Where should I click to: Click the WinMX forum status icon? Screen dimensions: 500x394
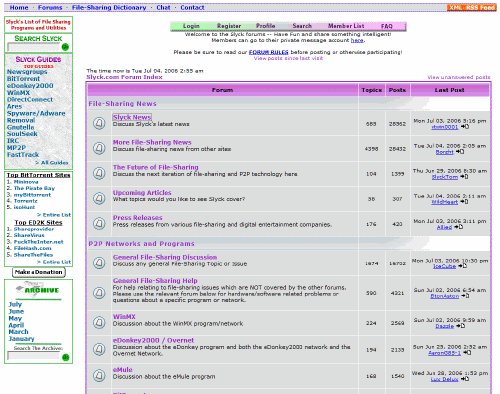(99, 322)
